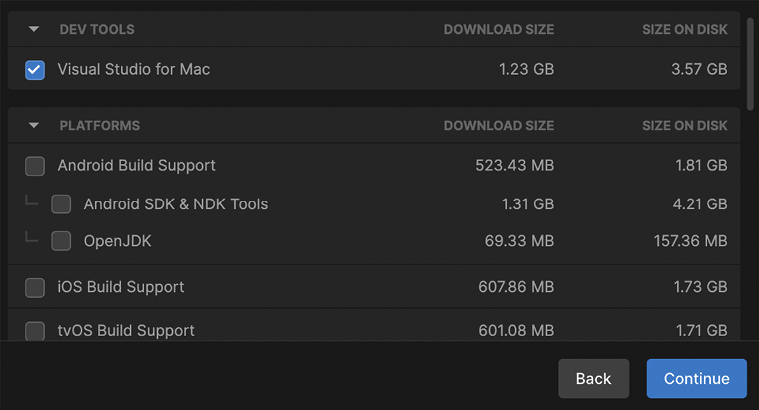The width and height of the screenshot is (759, 410).
Task: Enable Android Build Support checkbox
Action: coord(35,166)
